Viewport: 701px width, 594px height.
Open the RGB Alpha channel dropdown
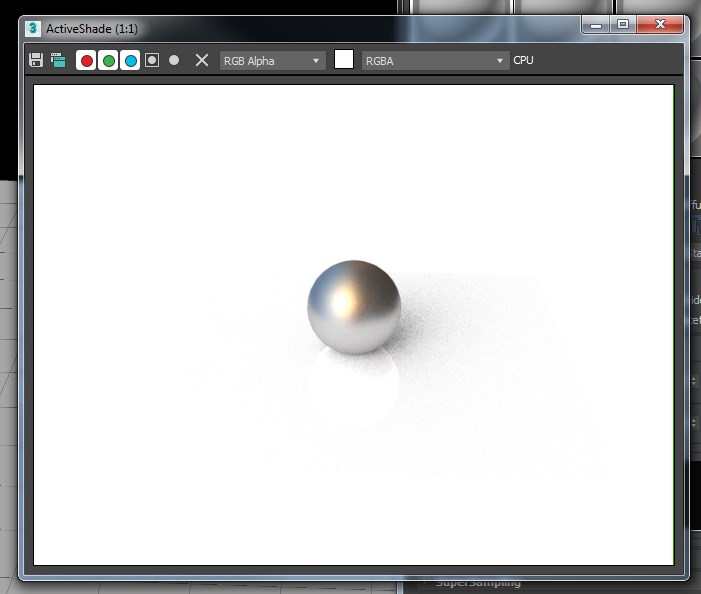click(x=272, y=60)
